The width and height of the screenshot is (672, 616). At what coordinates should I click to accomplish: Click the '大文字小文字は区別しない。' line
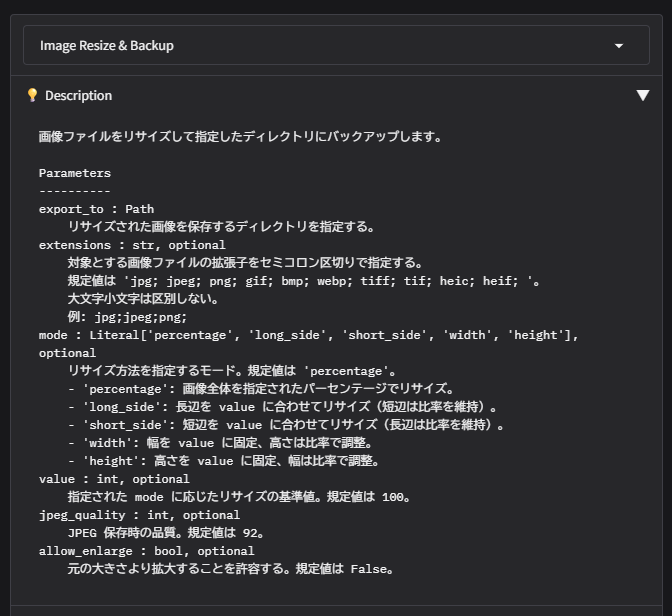tap(143, 299)
